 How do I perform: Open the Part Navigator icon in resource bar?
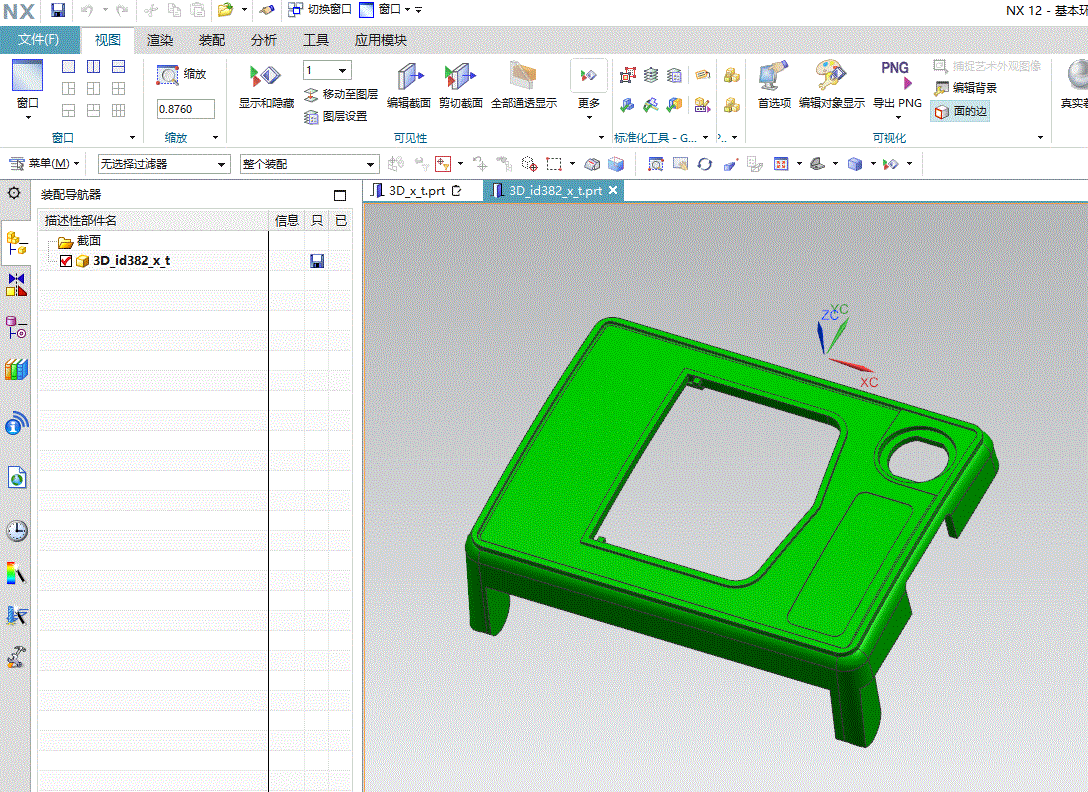17,327
